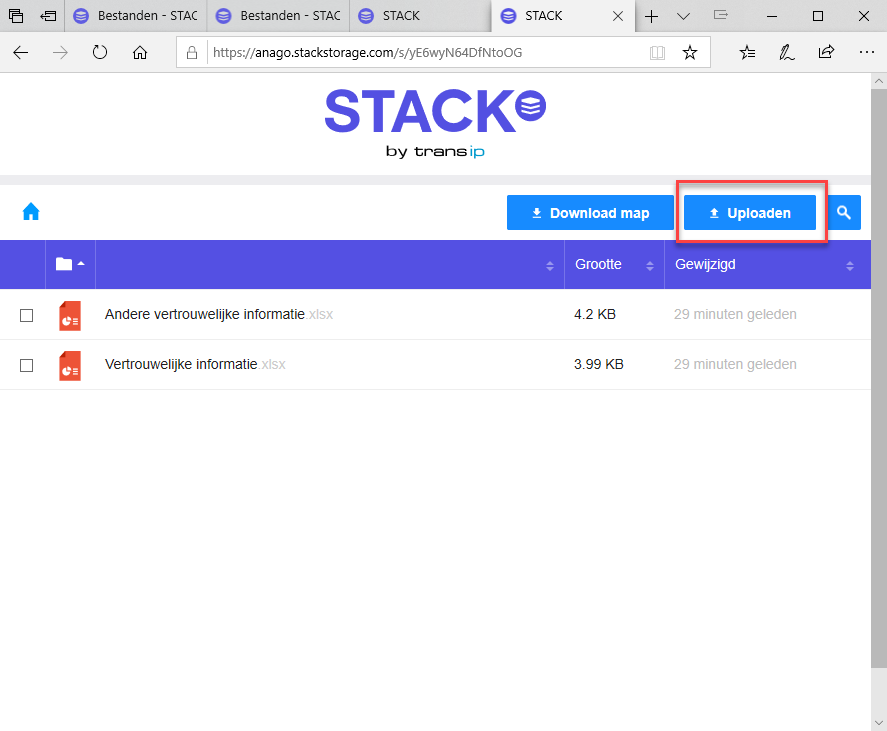Open browser home page
Screen dimensions: 887x731
click(140, 53)
